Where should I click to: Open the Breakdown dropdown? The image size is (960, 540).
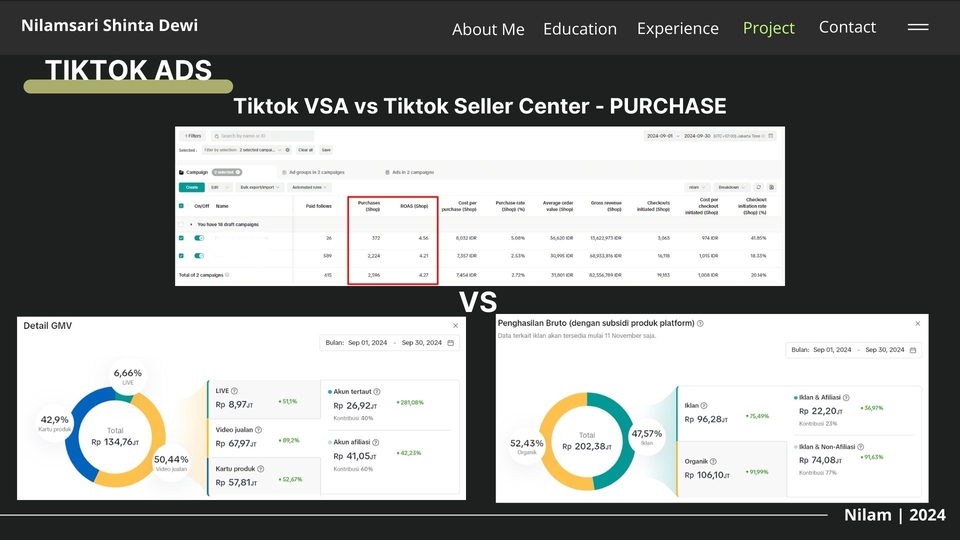(x=732, y=187)
